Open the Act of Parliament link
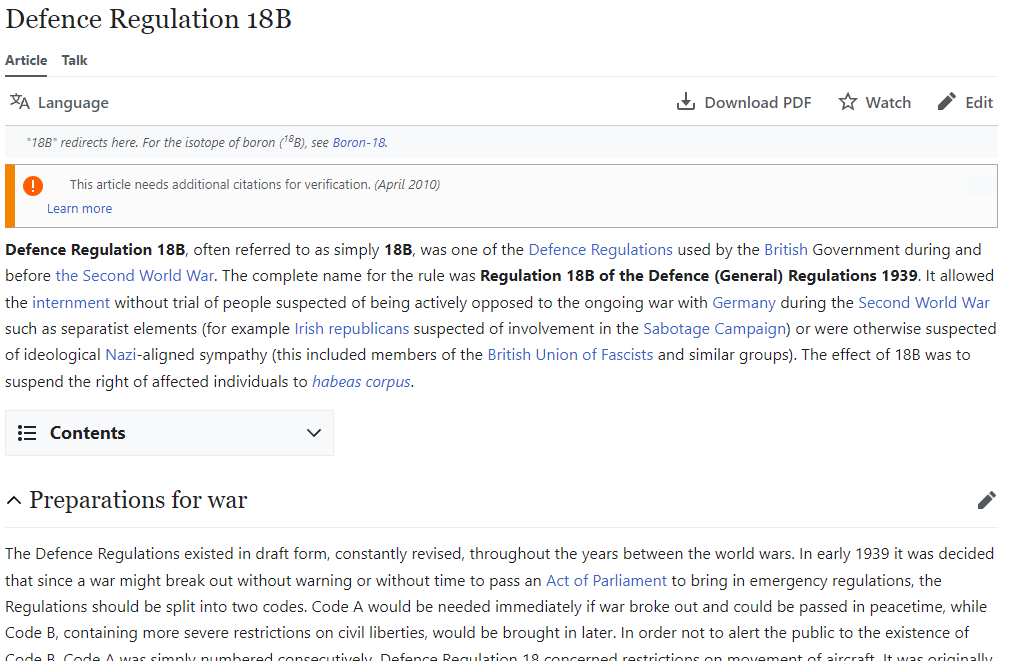Image resolution: width=1017 pixels, height=661 pixels. (x=606, y=580)
